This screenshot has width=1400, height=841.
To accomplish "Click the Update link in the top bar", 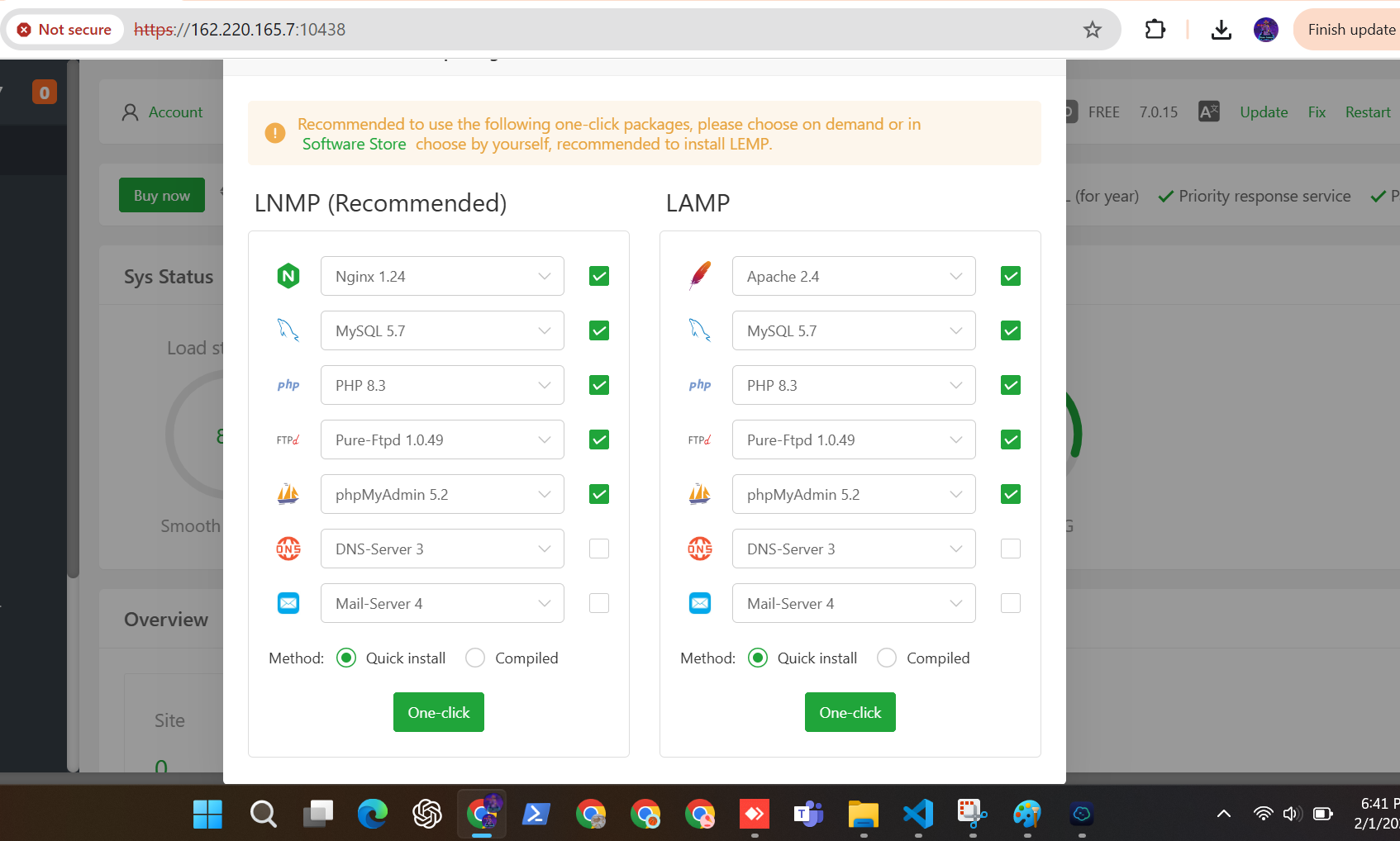I will coord(1263,112).
